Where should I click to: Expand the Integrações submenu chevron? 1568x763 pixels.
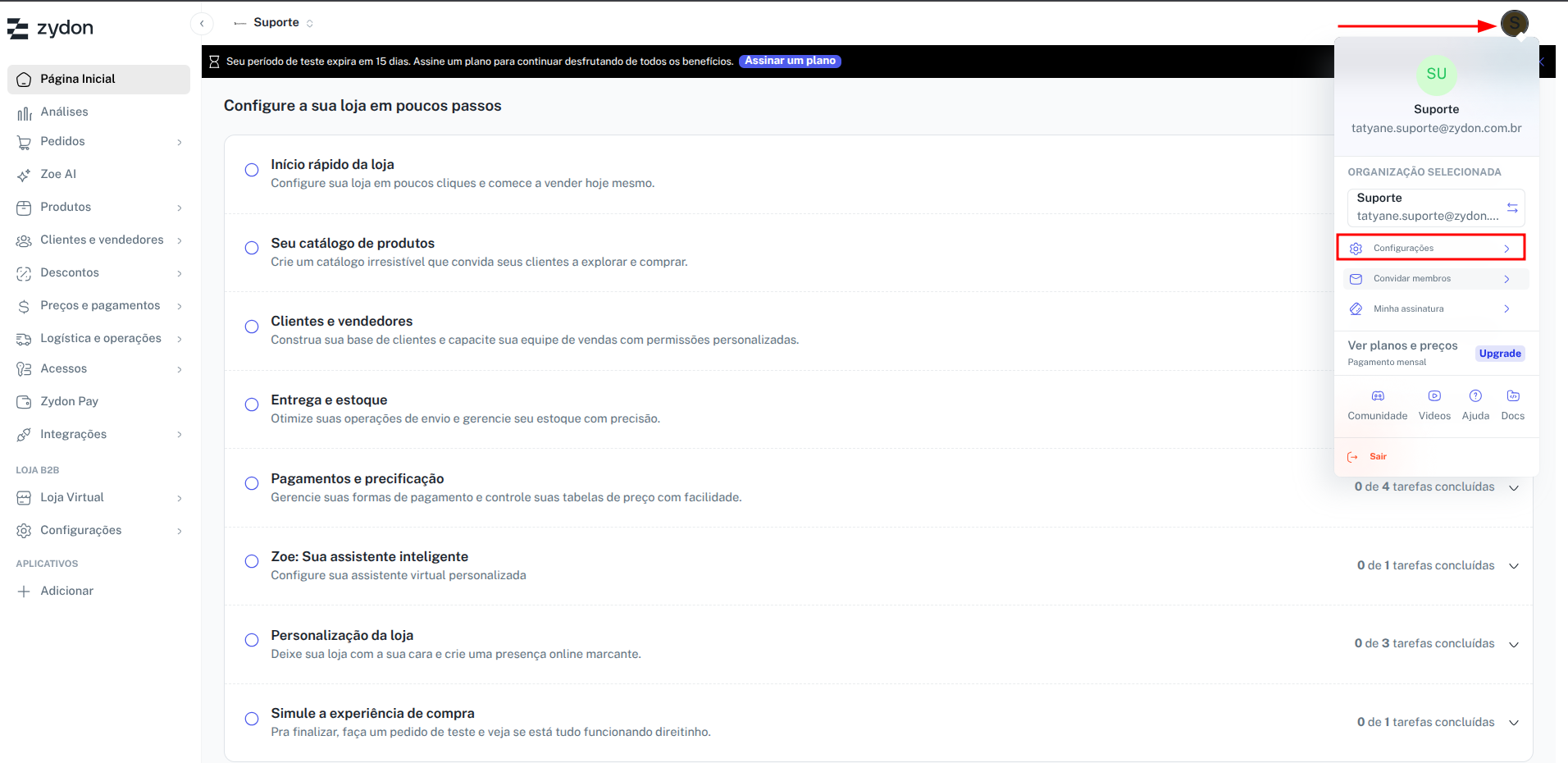(x=180, y=435)
